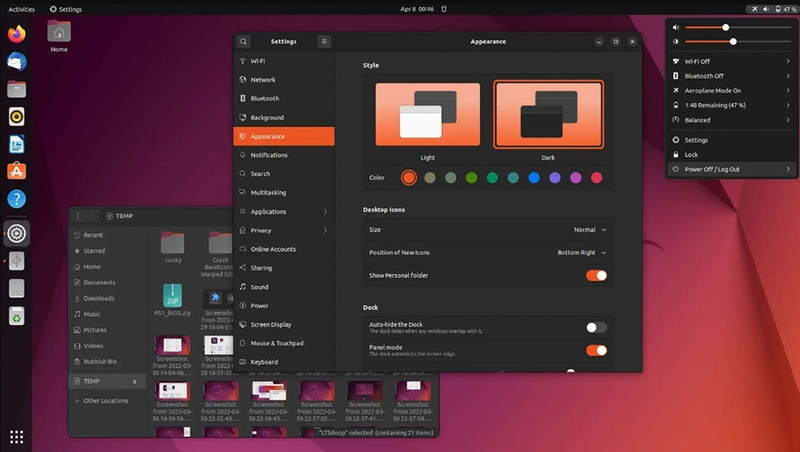Expand Aeroplane Mode On entry

click(788, 91)
